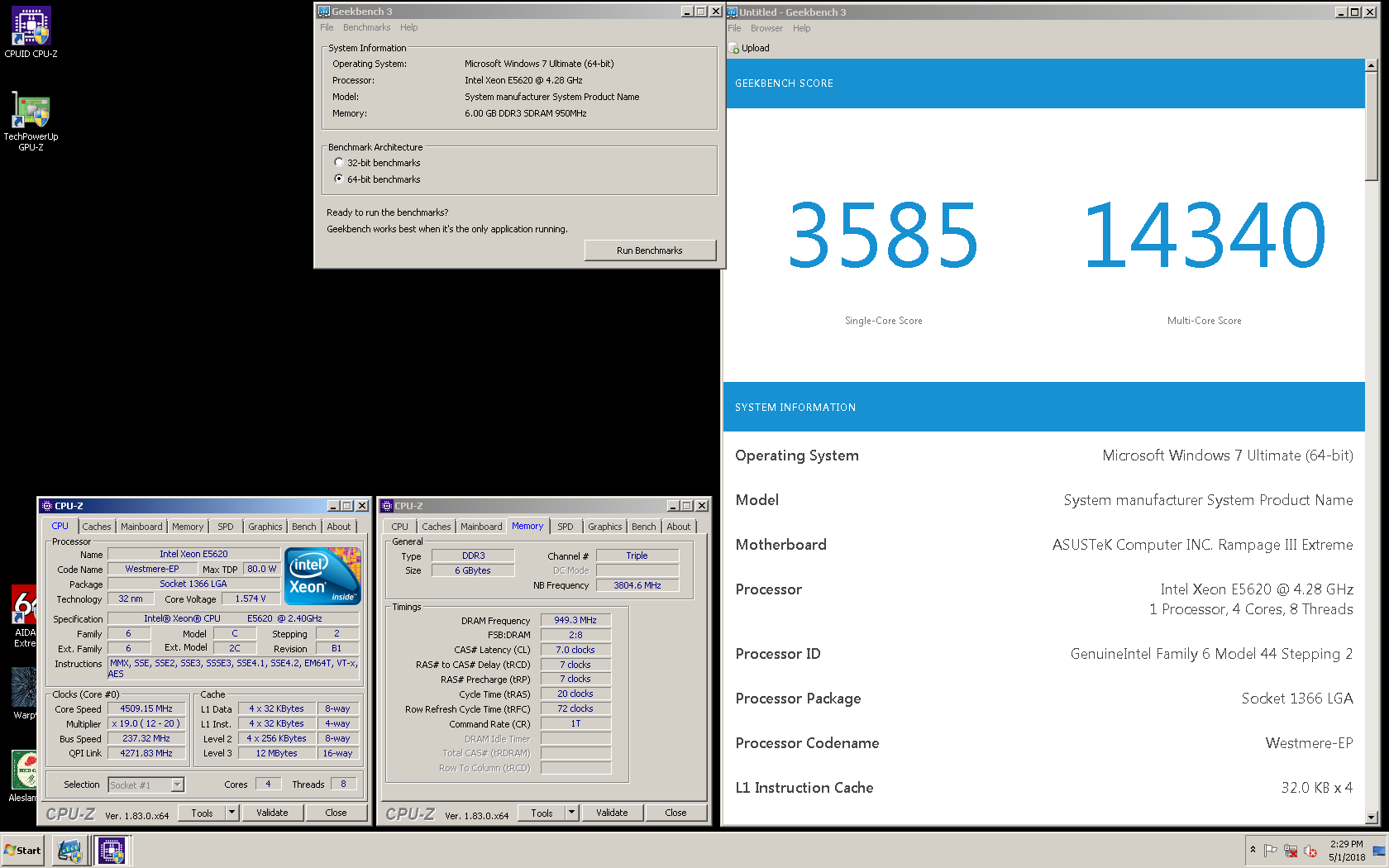
Task: Click the show desktop tray icon
Action: (x=1379, y=851)
